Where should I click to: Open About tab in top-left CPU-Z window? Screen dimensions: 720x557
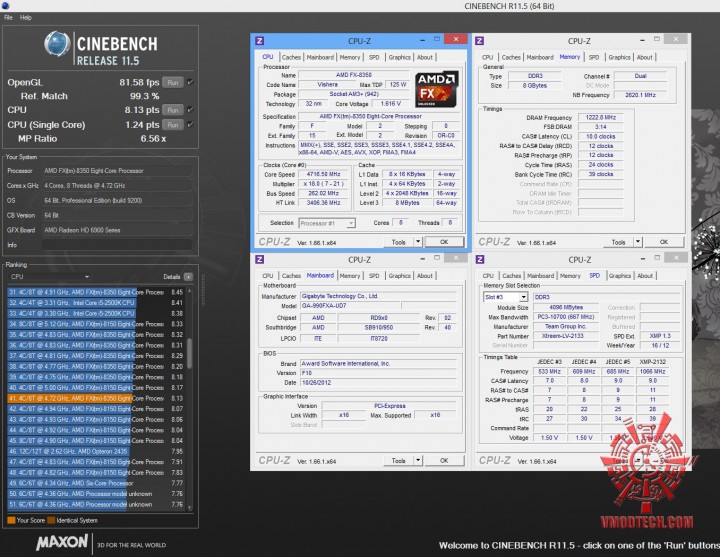point(425,57)
